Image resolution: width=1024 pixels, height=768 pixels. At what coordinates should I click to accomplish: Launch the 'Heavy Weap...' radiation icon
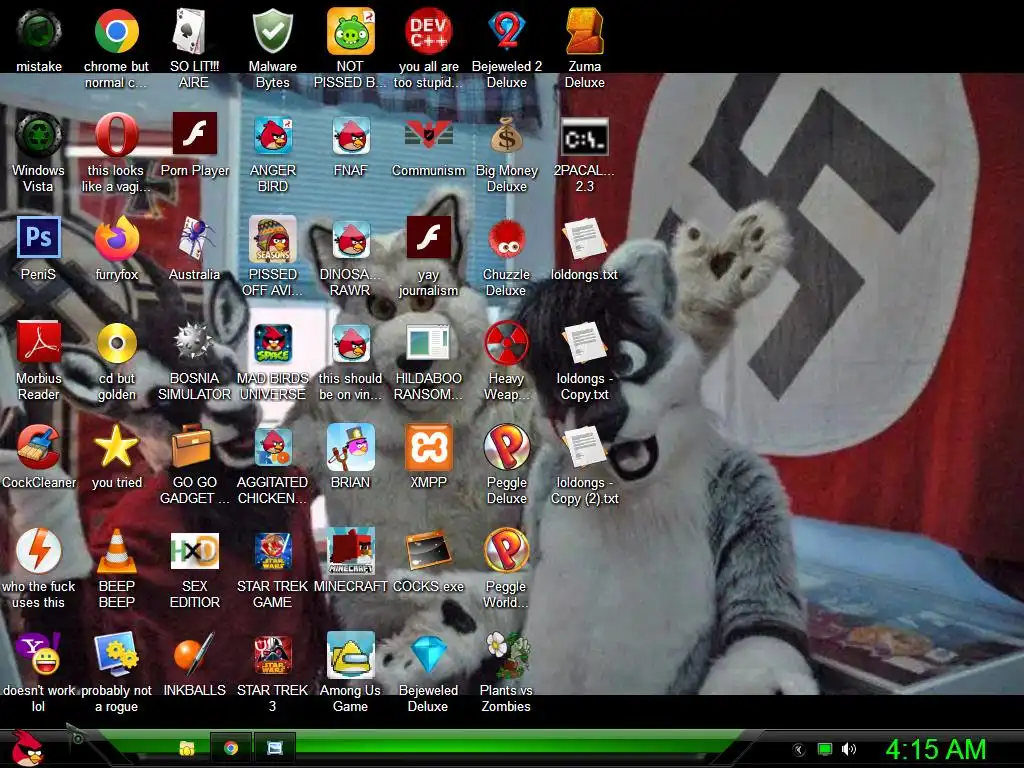coord(506,343)
